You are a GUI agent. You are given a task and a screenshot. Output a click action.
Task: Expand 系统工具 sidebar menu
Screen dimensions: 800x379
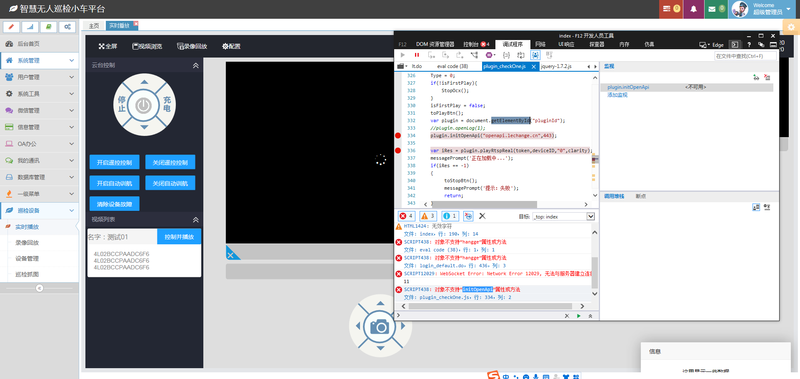[40, 94]
